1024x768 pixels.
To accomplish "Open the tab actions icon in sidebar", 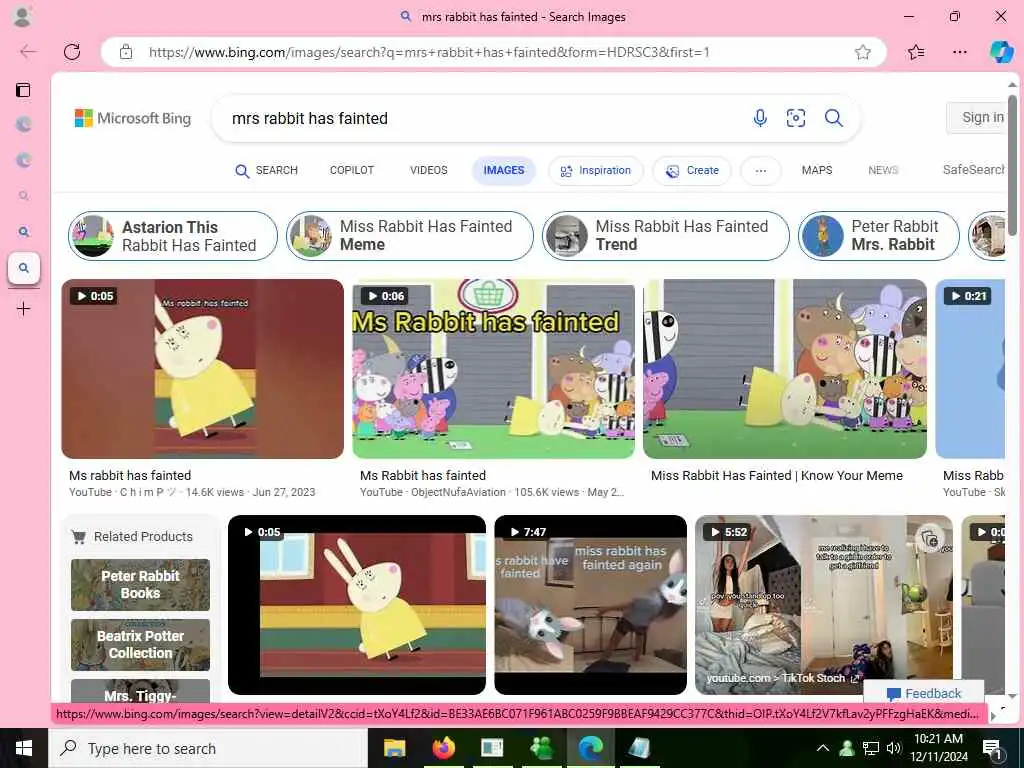I will pyautogui.click(x=24, y=89).
